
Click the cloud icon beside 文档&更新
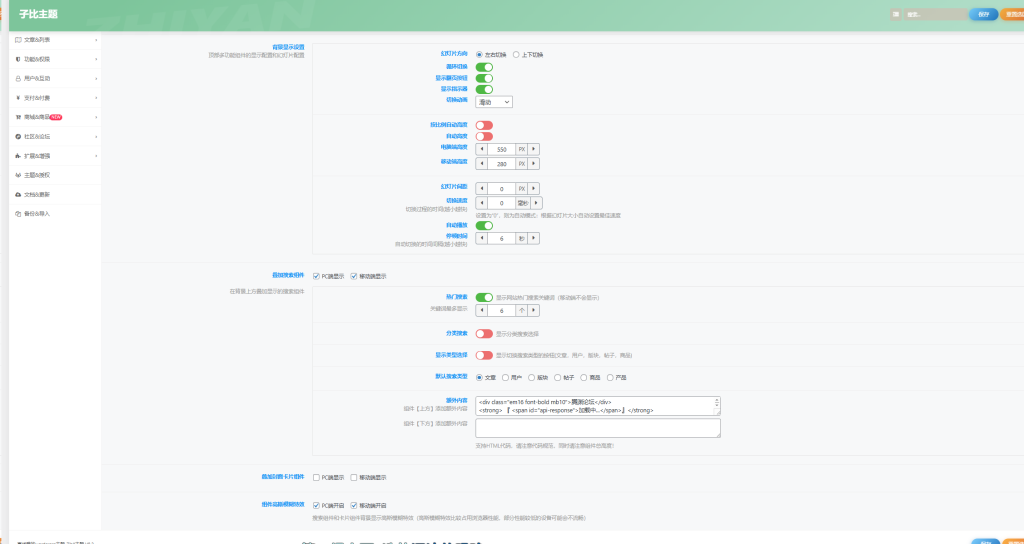click(17, 194)
